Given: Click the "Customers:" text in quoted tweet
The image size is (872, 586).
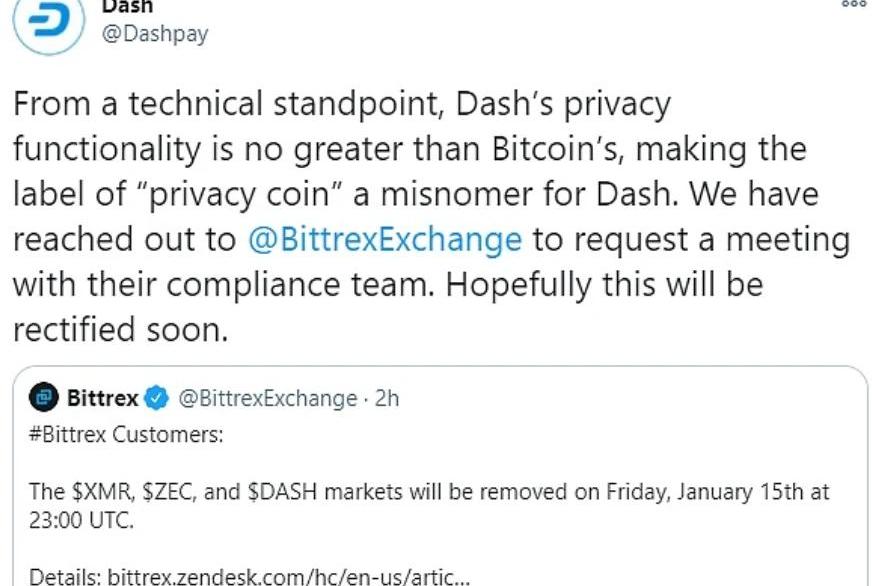Looking at the screenshot, I should (x=172, y=437).
